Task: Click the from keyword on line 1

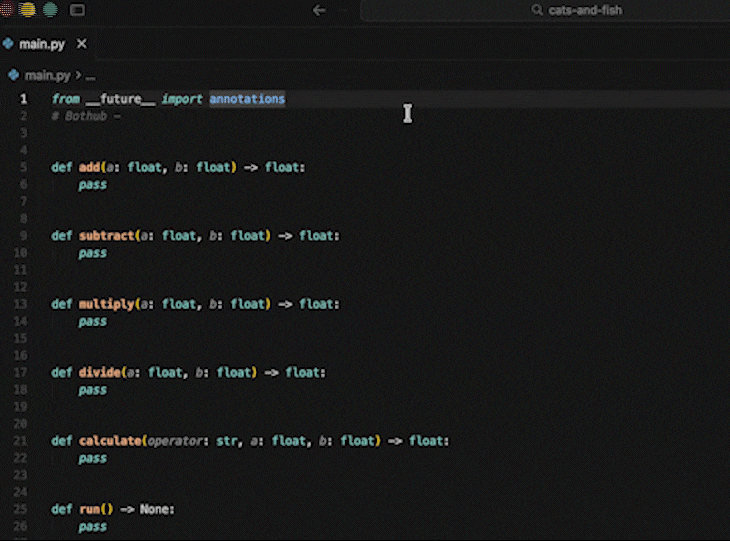Action: (66, 99)
